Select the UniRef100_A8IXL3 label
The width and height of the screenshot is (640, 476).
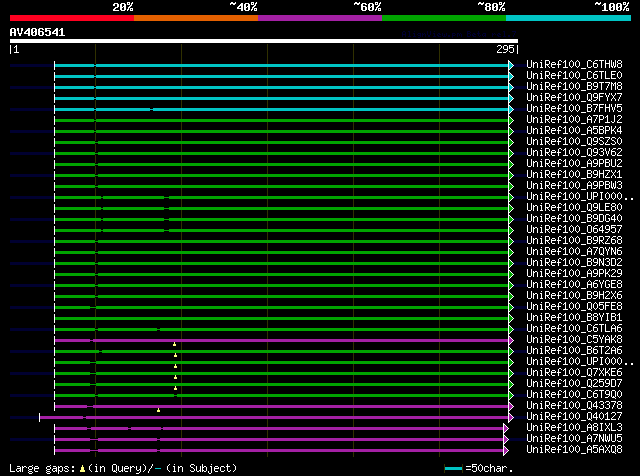(574, 428)
